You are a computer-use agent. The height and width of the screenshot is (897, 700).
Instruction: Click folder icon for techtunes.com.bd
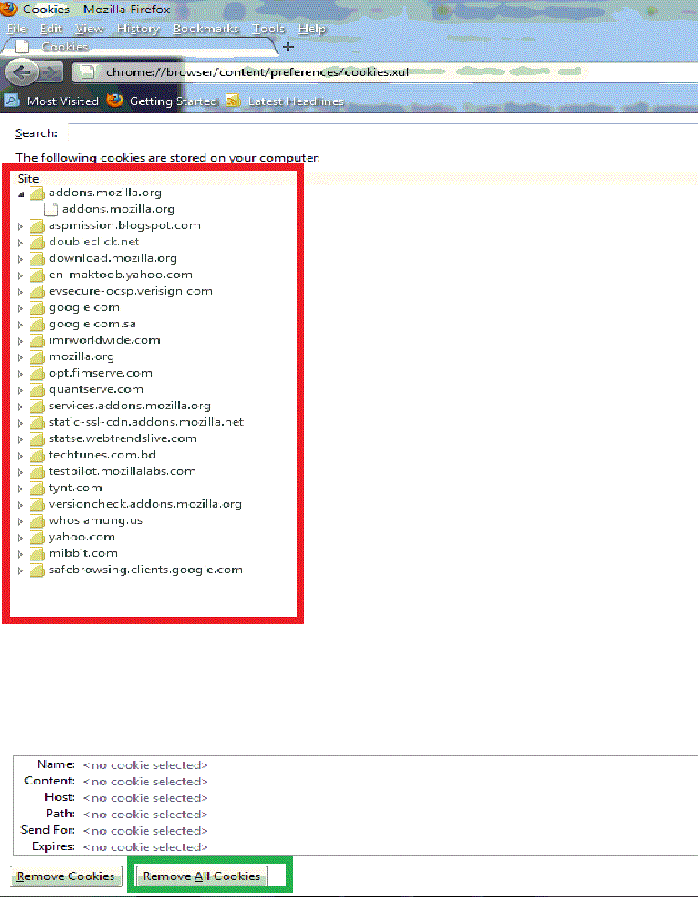pos(37,455)
